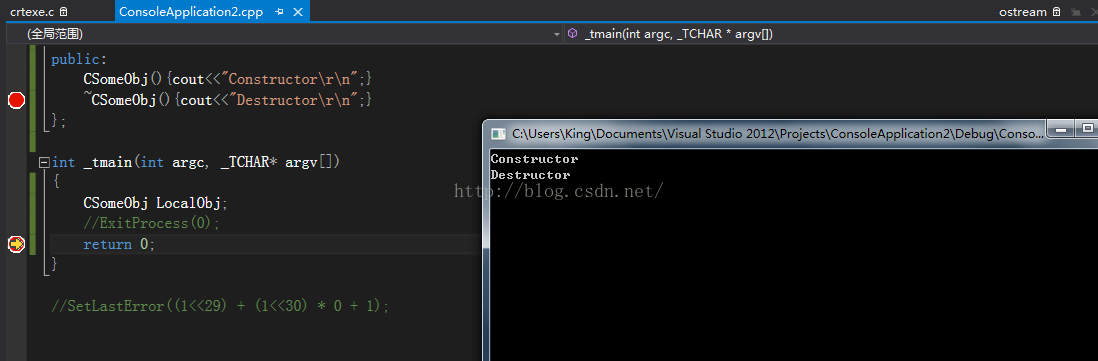Toggle the breakpoint at return 0 line
The width and height of the screenshot is (1098, 361).
(16, 244)
